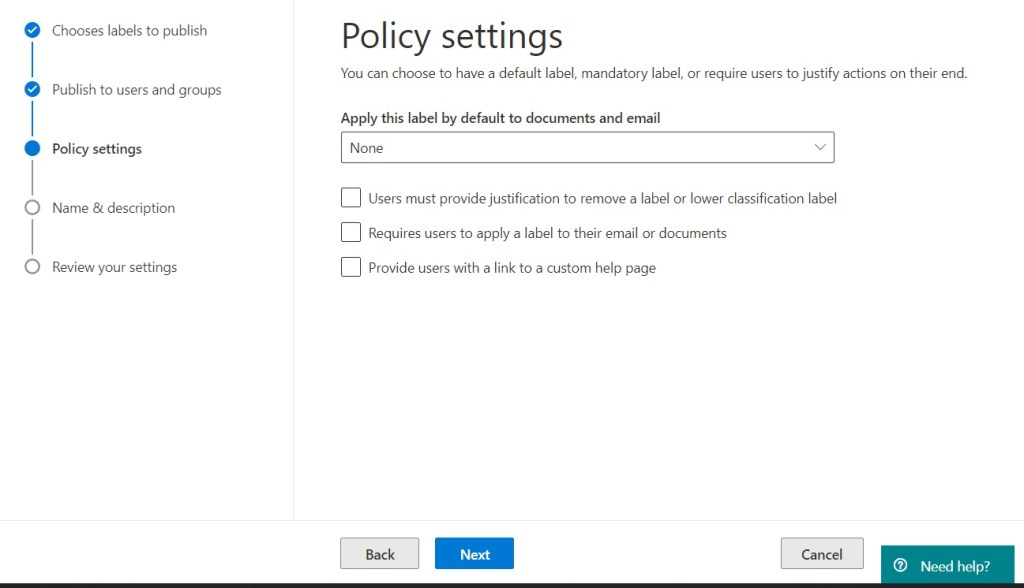Expand the default label dropdown chevron
The image size is (1024, 588).
click(x=820, y=148)
